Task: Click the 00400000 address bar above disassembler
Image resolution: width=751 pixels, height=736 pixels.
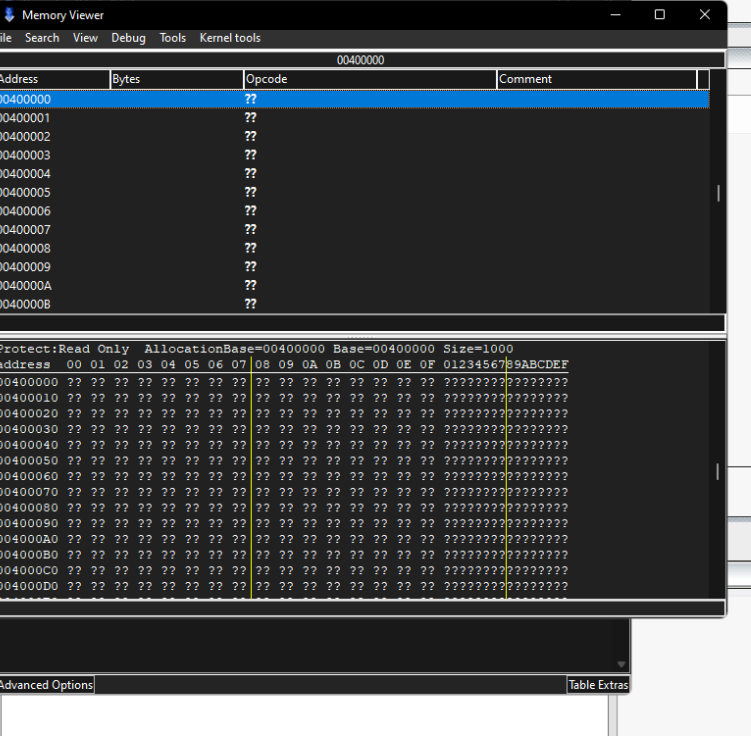Action: pyautogui.click(x=360, y=60)
